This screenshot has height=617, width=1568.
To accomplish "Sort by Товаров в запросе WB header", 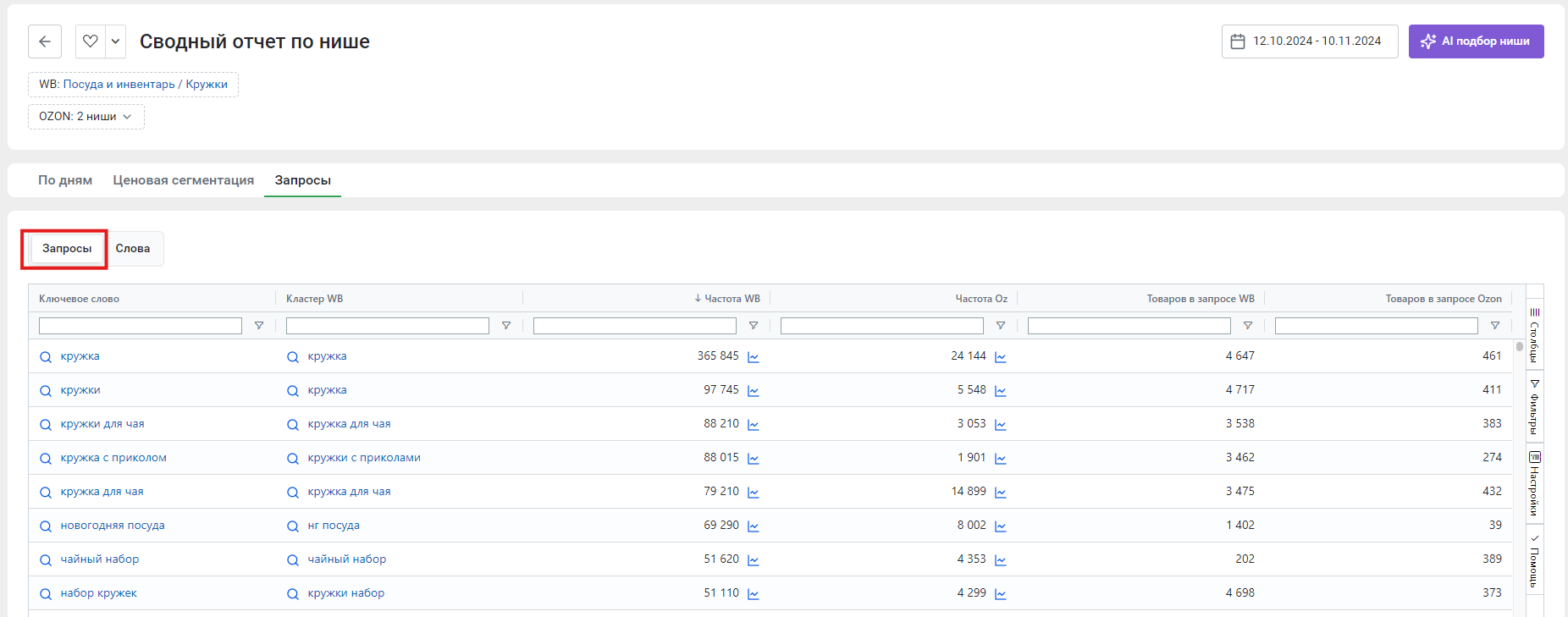I will click(x=1201, y=299).
